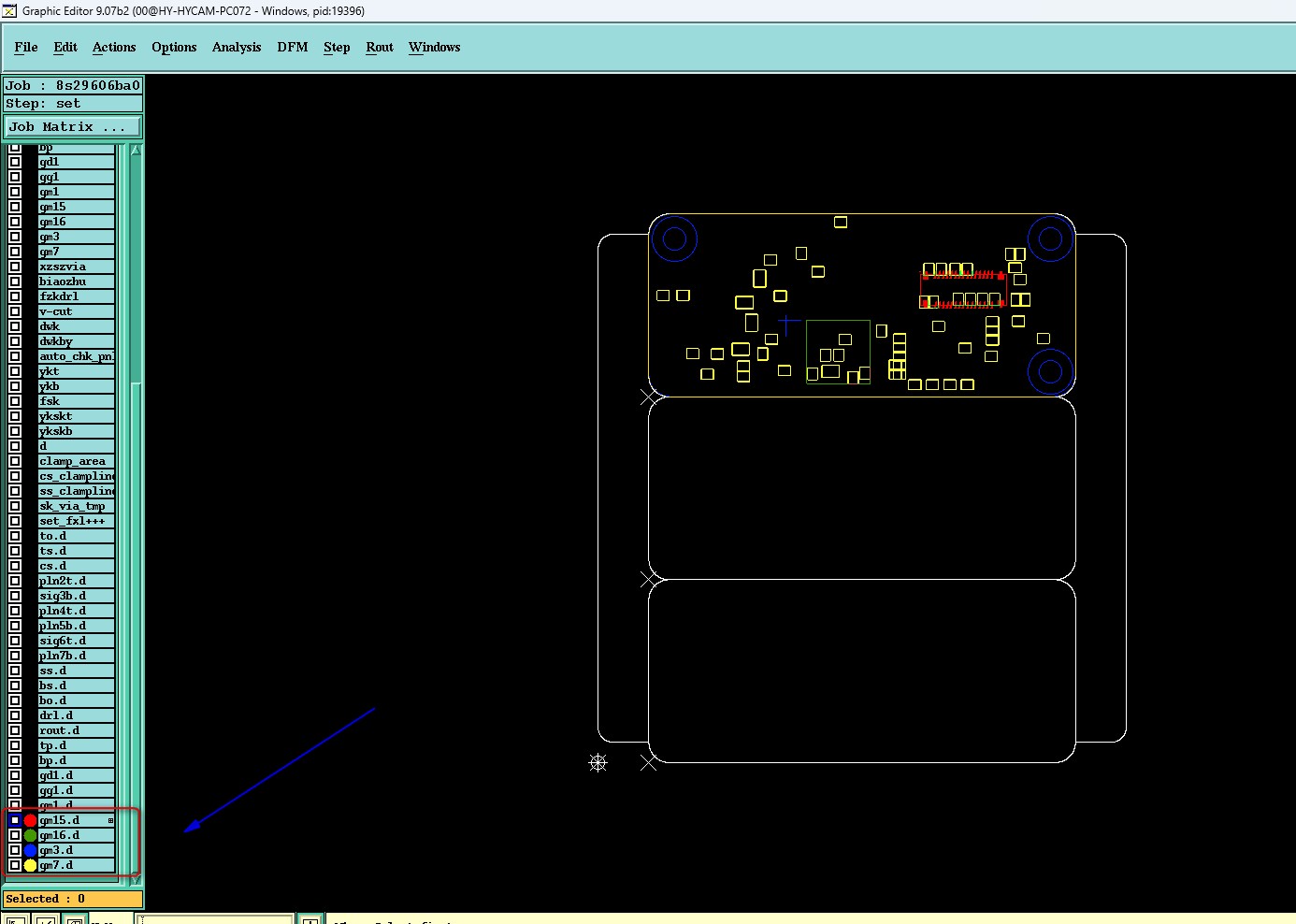Screen dimensions: 1296x924
Task: Select the auto_chk_pnl layer row
Action: (x=76, y=356)
